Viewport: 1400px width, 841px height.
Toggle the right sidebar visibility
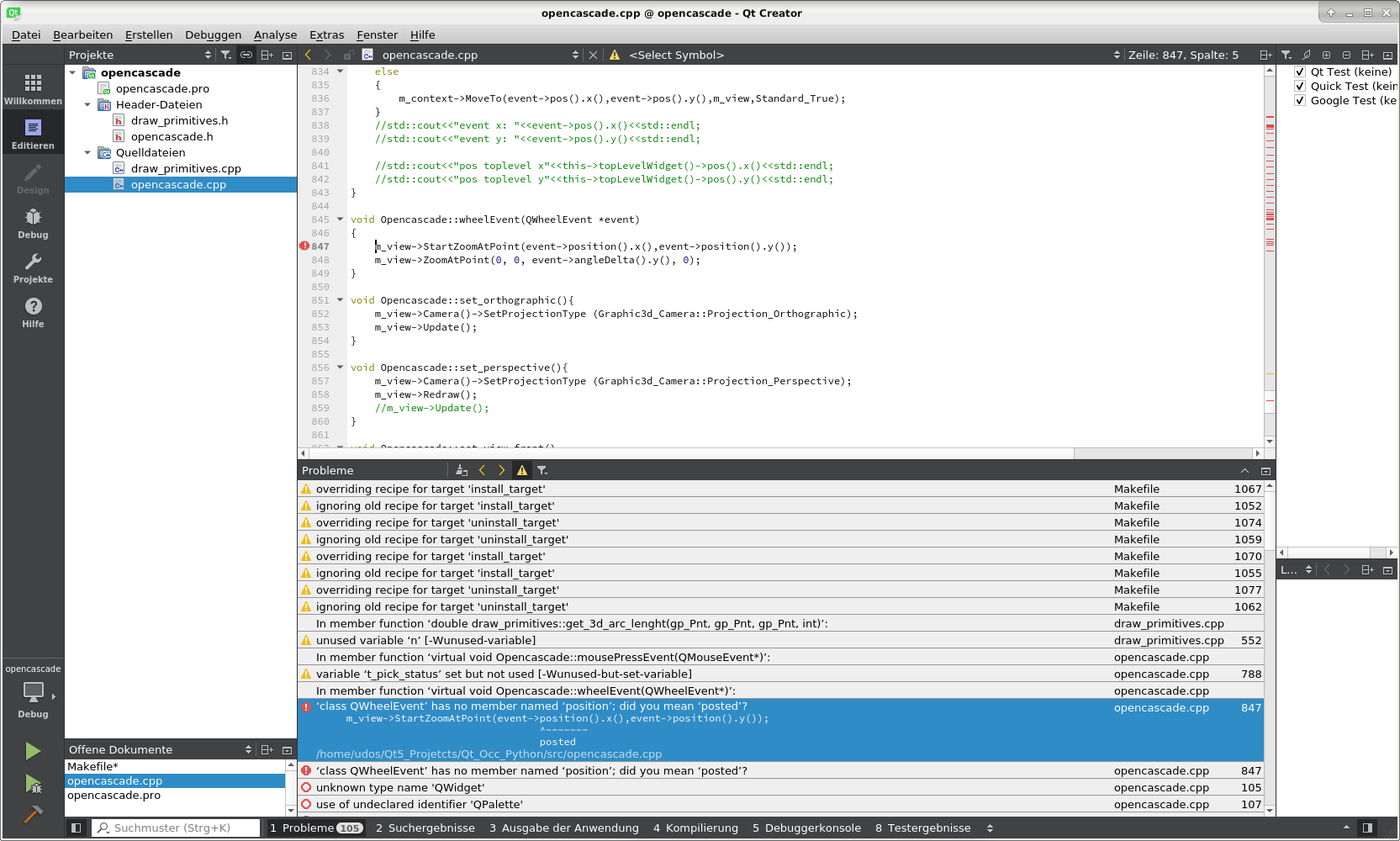(1368, 828)
